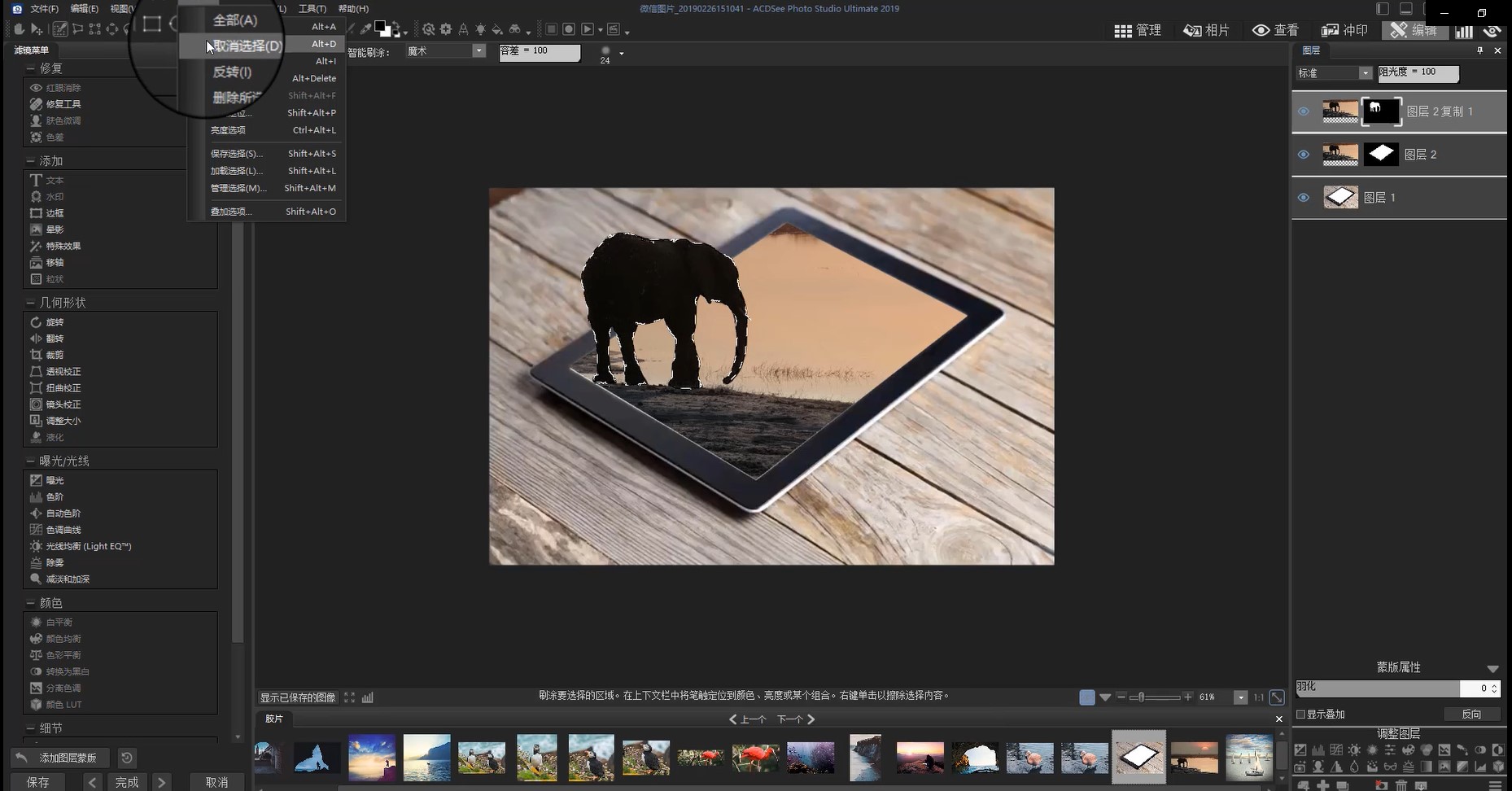Open the brush size dropdown arrow
1512x791 pixels.
tap(622, 54)
